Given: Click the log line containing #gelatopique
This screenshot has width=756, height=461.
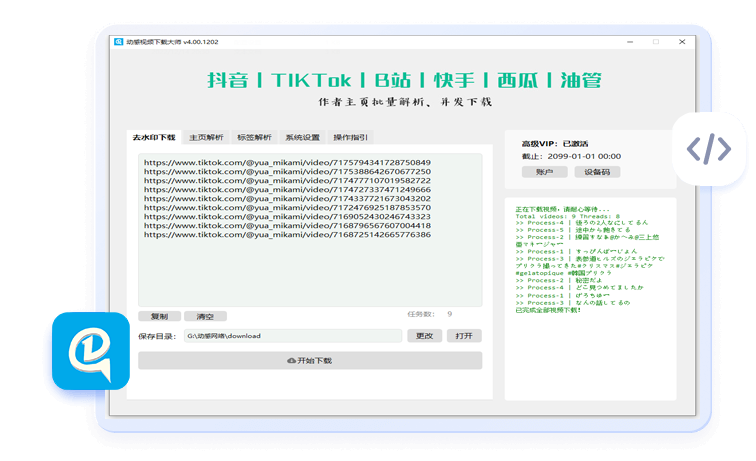Looking at the screenshot, I should click(563, 273).
